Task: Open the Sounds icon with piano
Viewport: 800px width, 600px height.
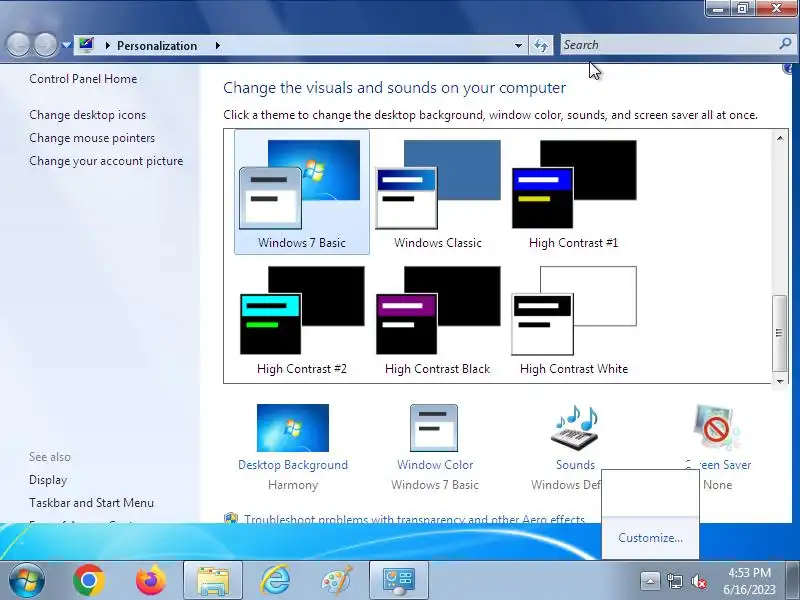Action: pos(576,428)
